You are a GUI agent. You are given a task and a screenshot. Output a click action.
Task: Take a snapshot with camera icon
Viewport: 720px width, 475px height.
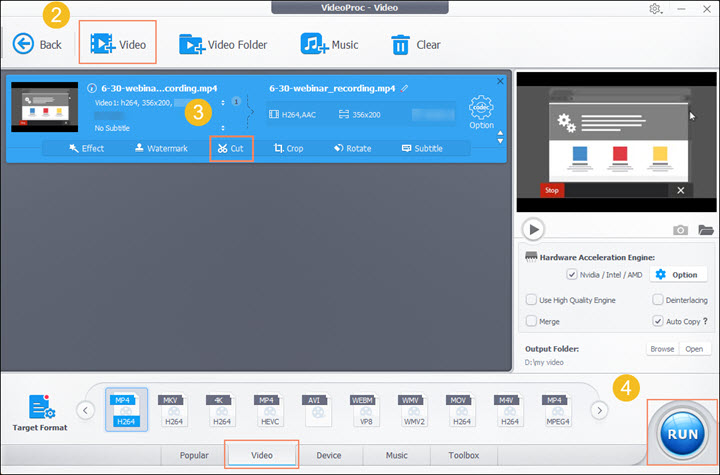pos(680,230)
